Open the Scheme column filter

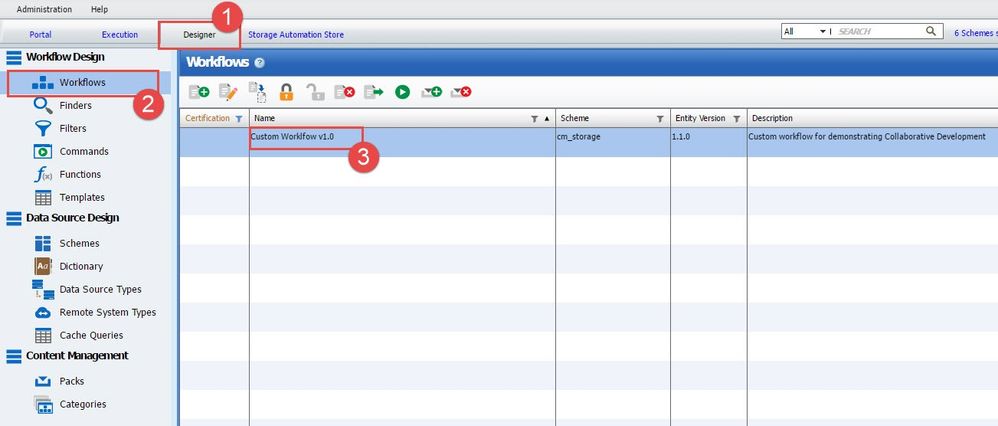(659, 119)
